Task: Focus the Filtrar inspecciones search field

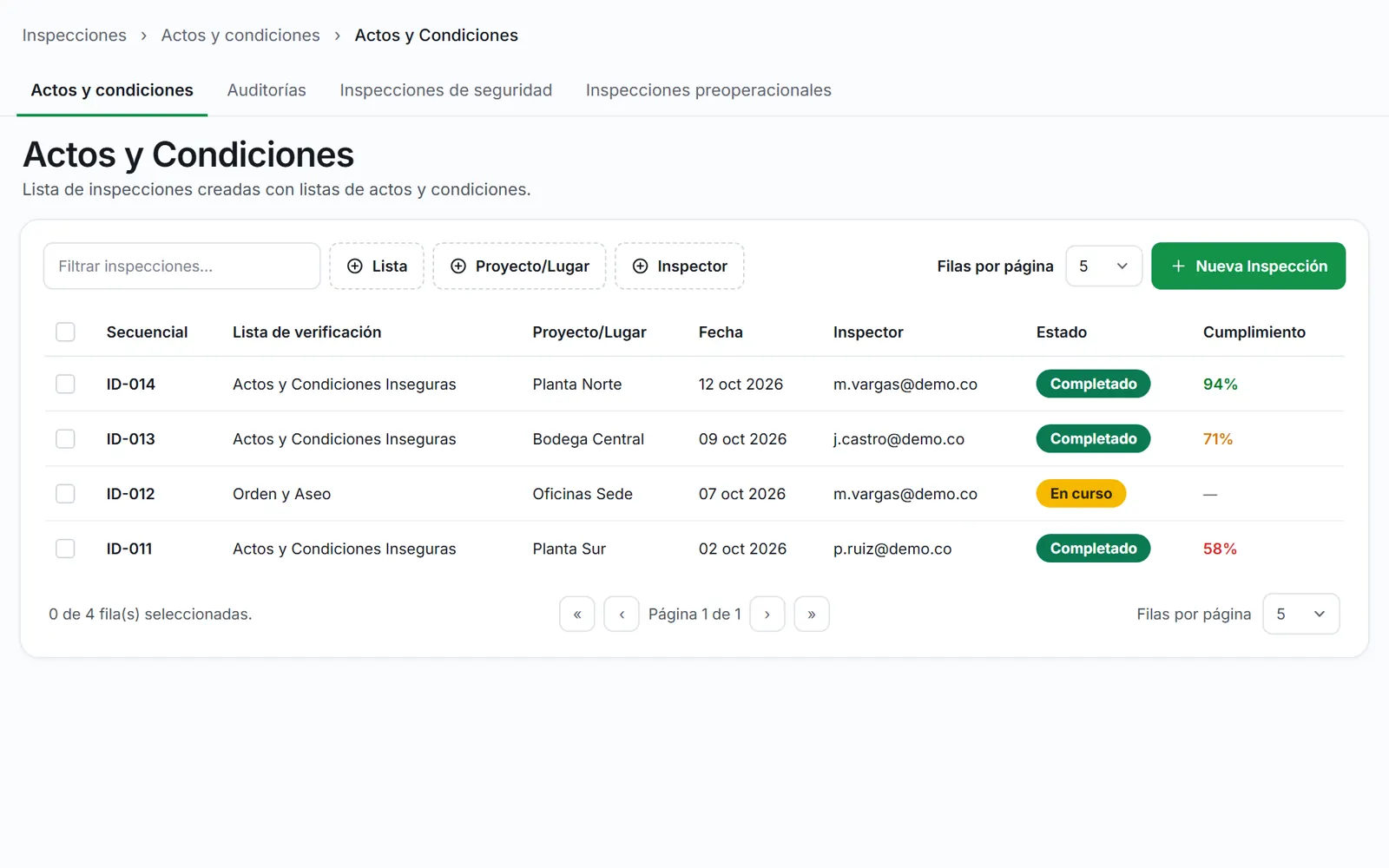Action: (182, 266)
